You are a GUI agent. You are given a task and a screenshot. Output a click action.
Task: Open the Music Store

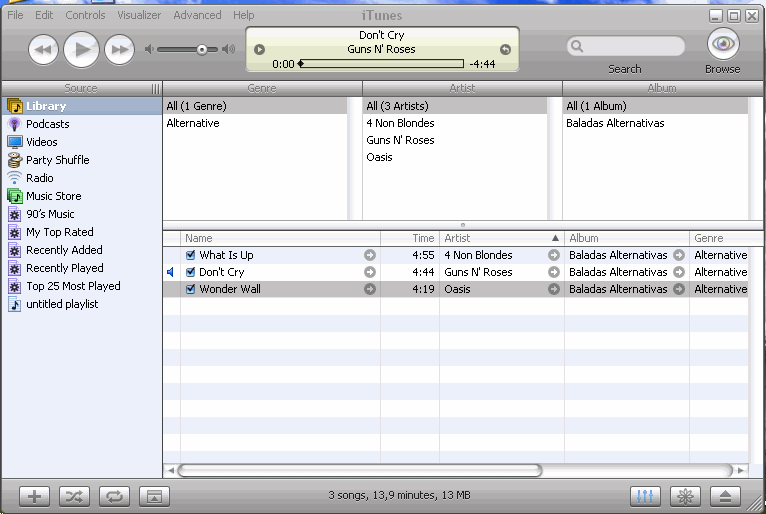point(82,196)
